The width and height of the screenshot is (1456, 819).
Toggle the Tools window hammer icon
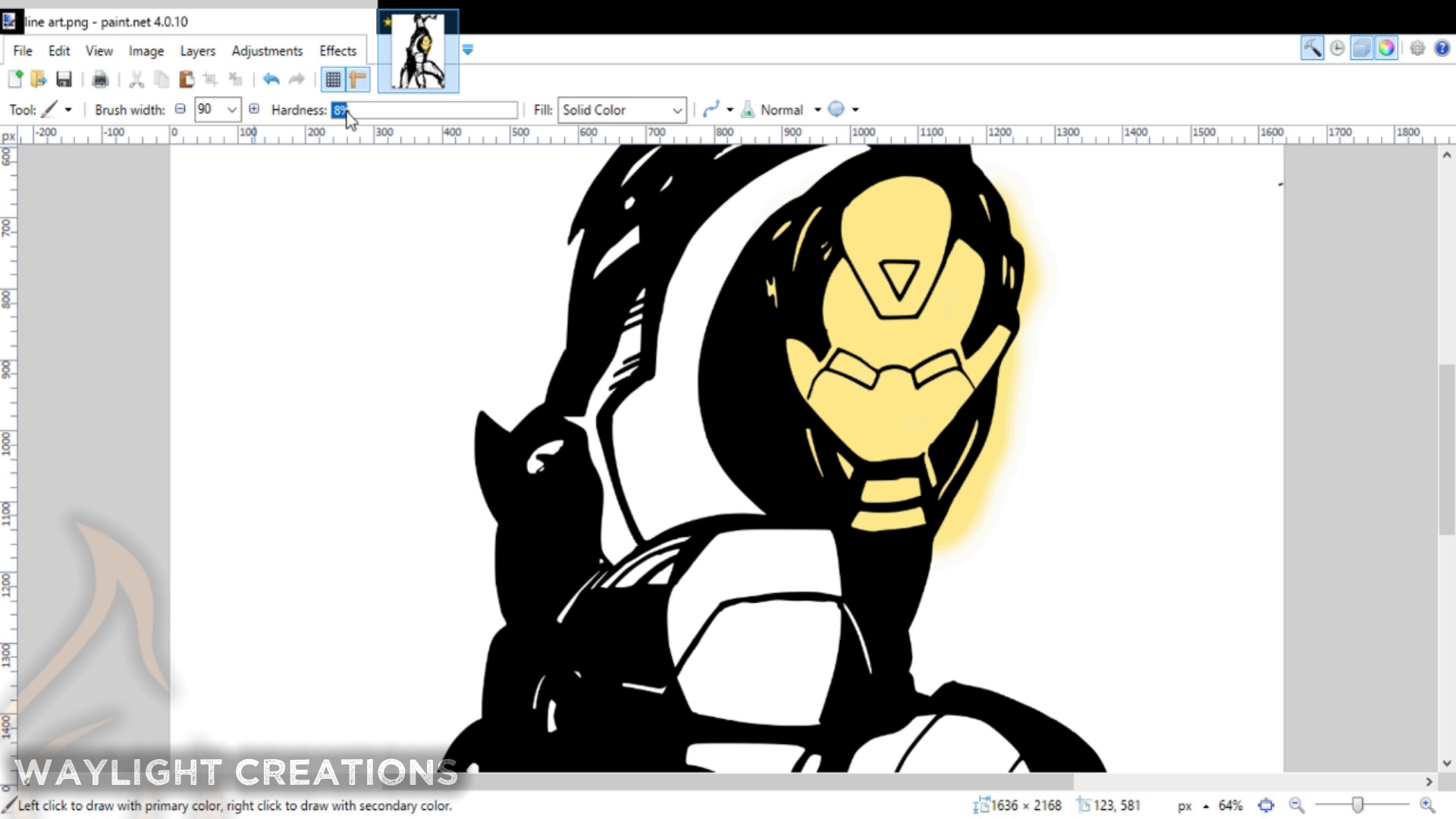[1312, 49]
